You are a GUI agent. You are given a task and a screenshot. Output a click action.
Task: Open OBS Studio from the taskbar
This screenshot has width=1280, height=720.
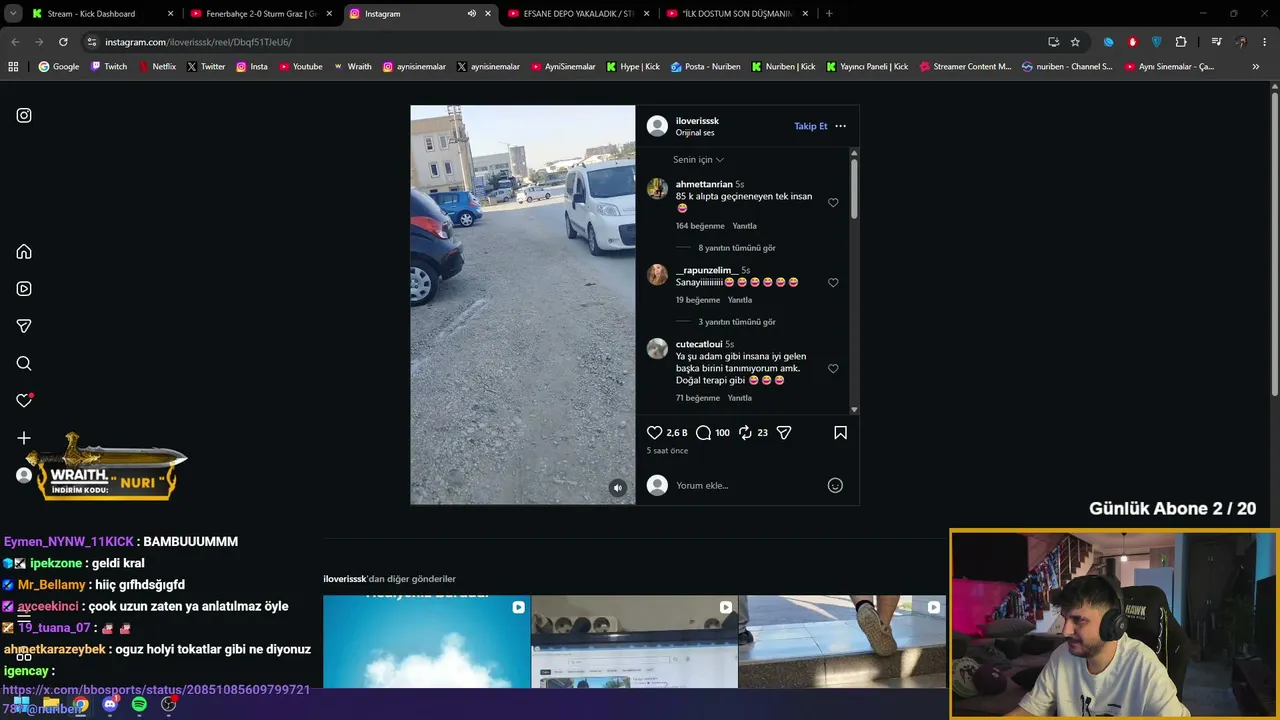click(169, 704)
